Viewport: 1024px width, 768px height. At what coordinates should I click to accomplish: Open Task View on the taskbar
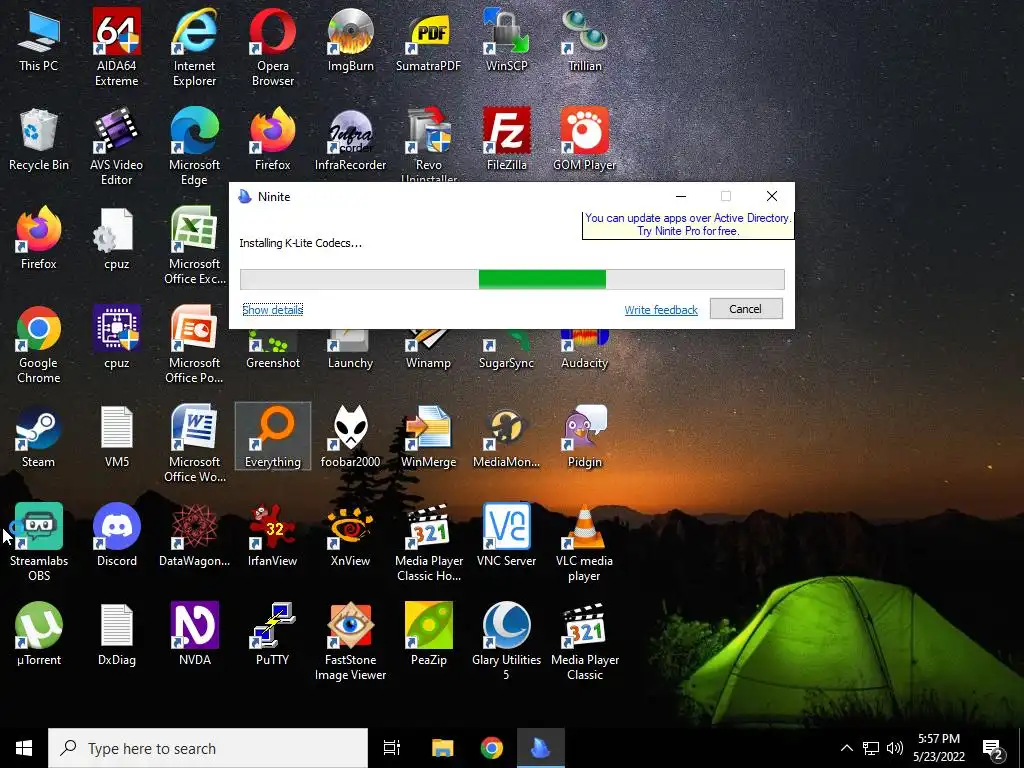tap(392, 748)
